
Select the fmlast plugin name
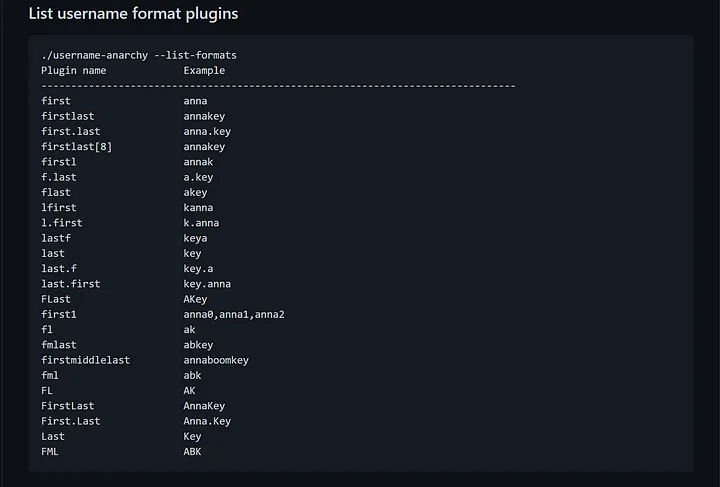58,345
